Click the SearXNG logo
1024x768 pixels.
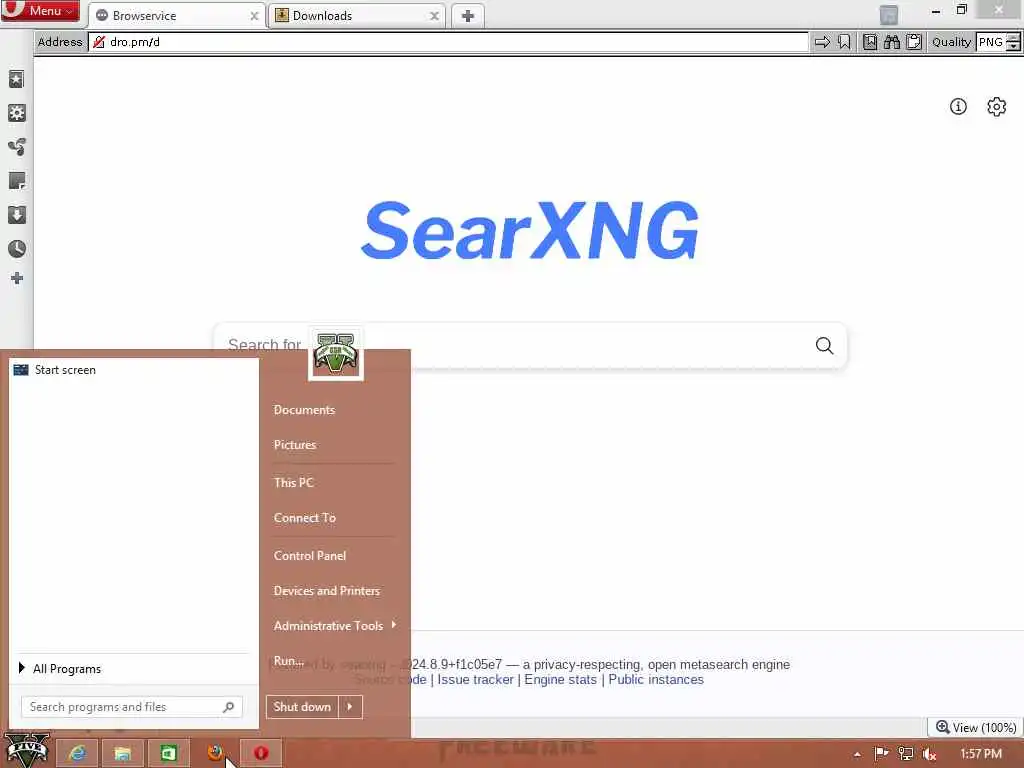pyautogui.click(x=530, y=230)
